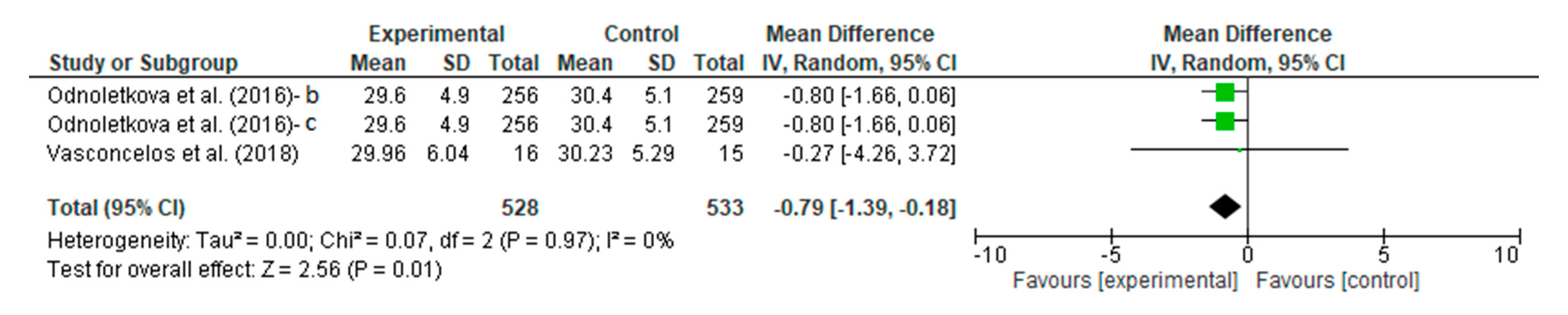Viewport: 1568px width, 315px height.
Task: Click the Total (95% CI) row label
Action: 116,208
